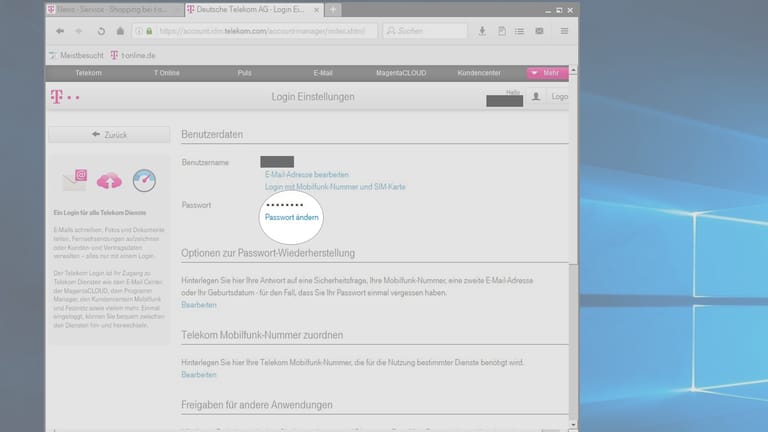Click the site info icon in address bar
Screen dimensions: 768x432
point(139,31)
